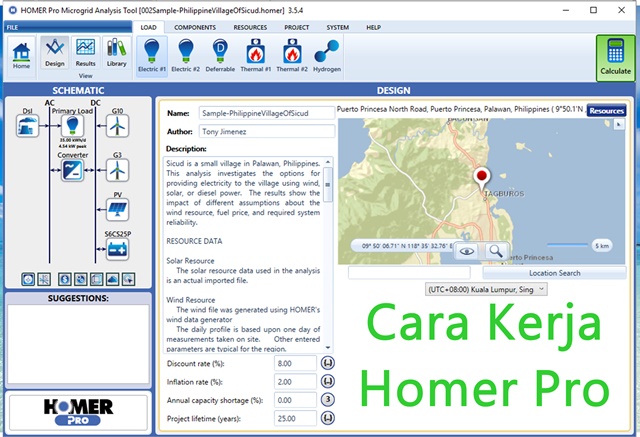This screenshot has width=640, height=437.
Task: Click the Inflation rate value field
Action: tap(295, 382)
